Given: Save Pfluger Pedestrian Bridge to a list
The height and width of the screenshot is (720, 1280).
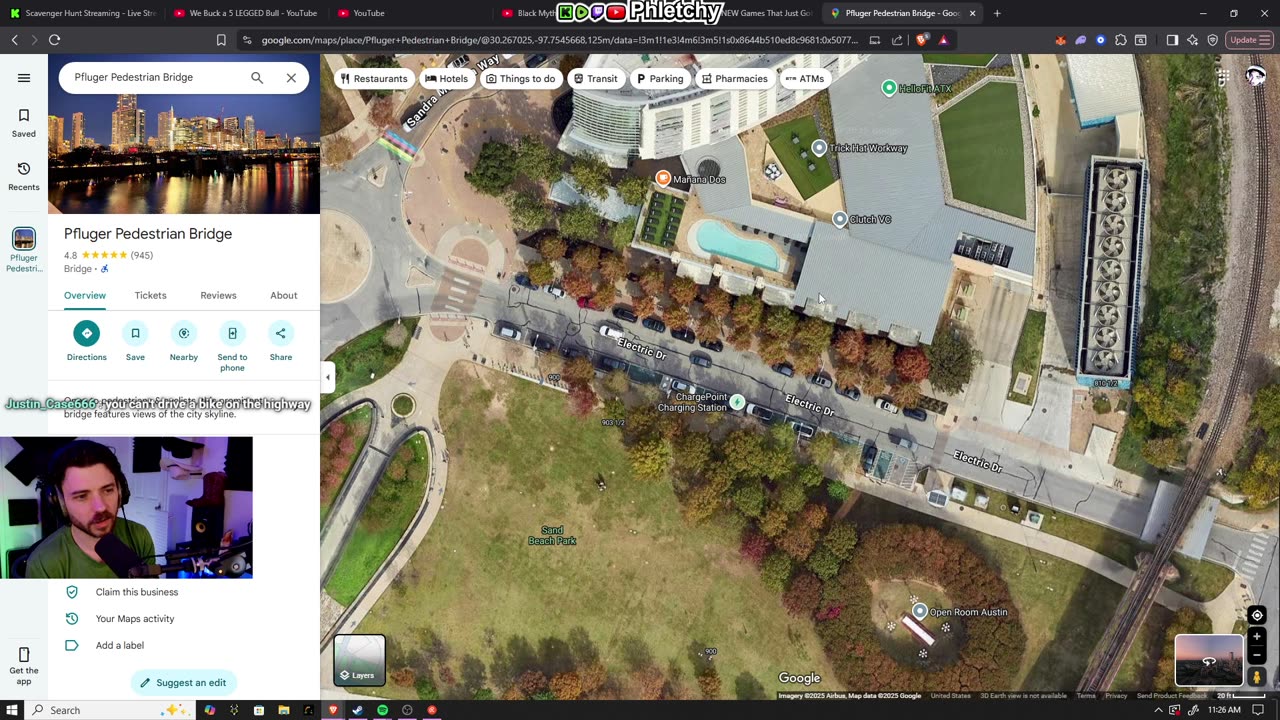Looking at the screenshot, I should 135,341.
